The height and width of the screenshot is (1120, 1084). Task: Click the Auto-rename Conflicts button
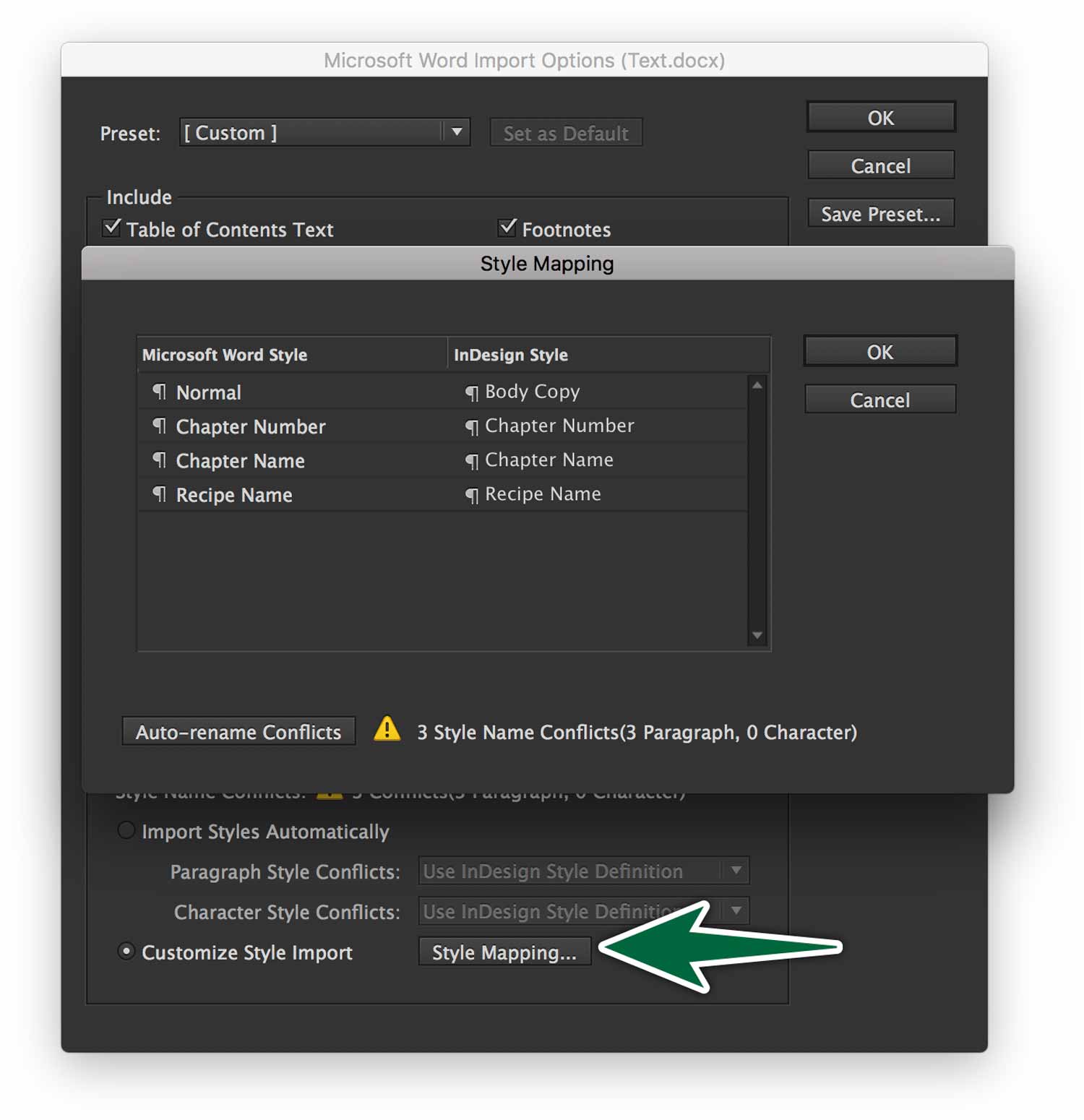coord(238,731)
